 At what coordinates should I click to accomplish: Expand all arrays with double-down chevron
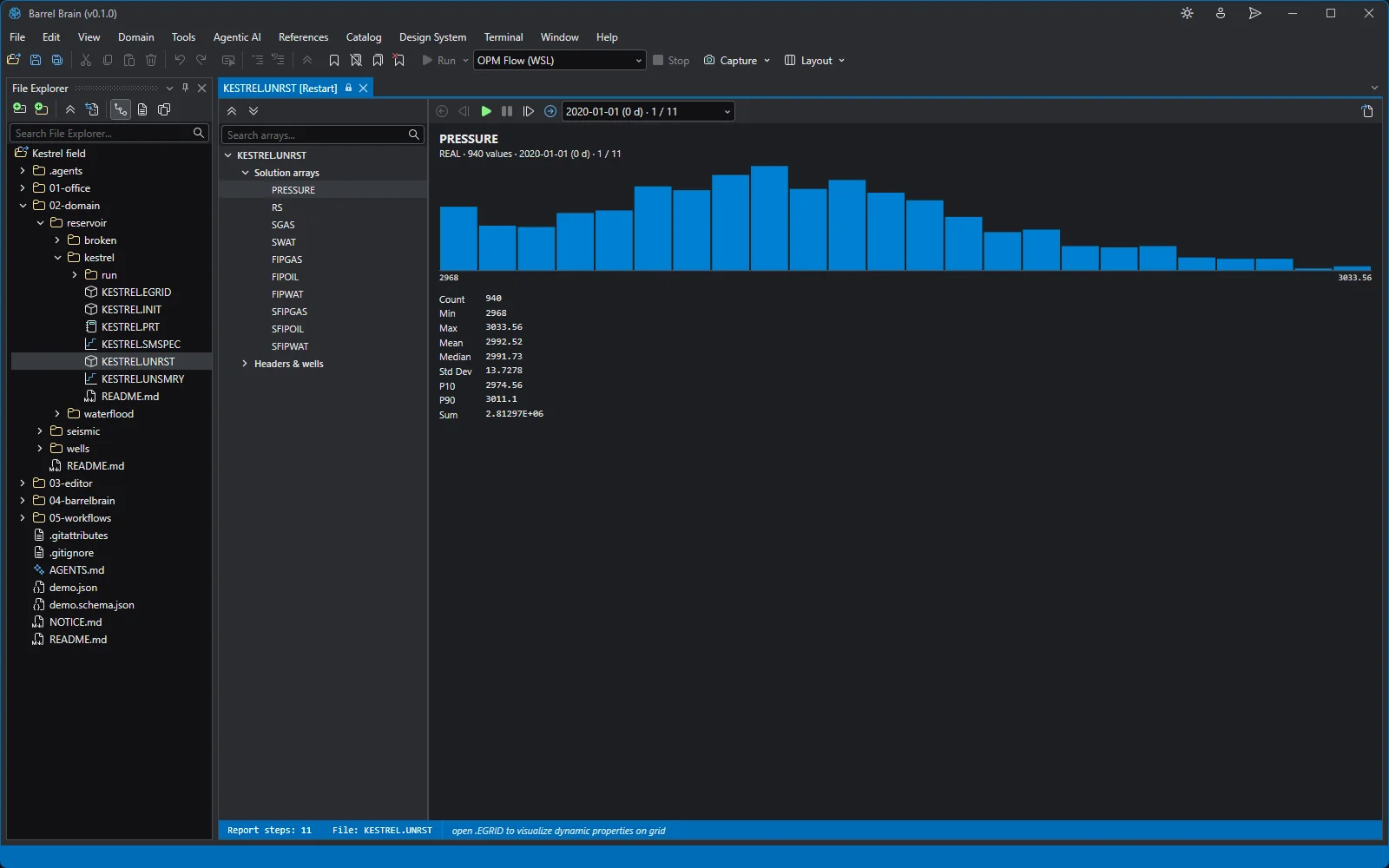(253, 111)
